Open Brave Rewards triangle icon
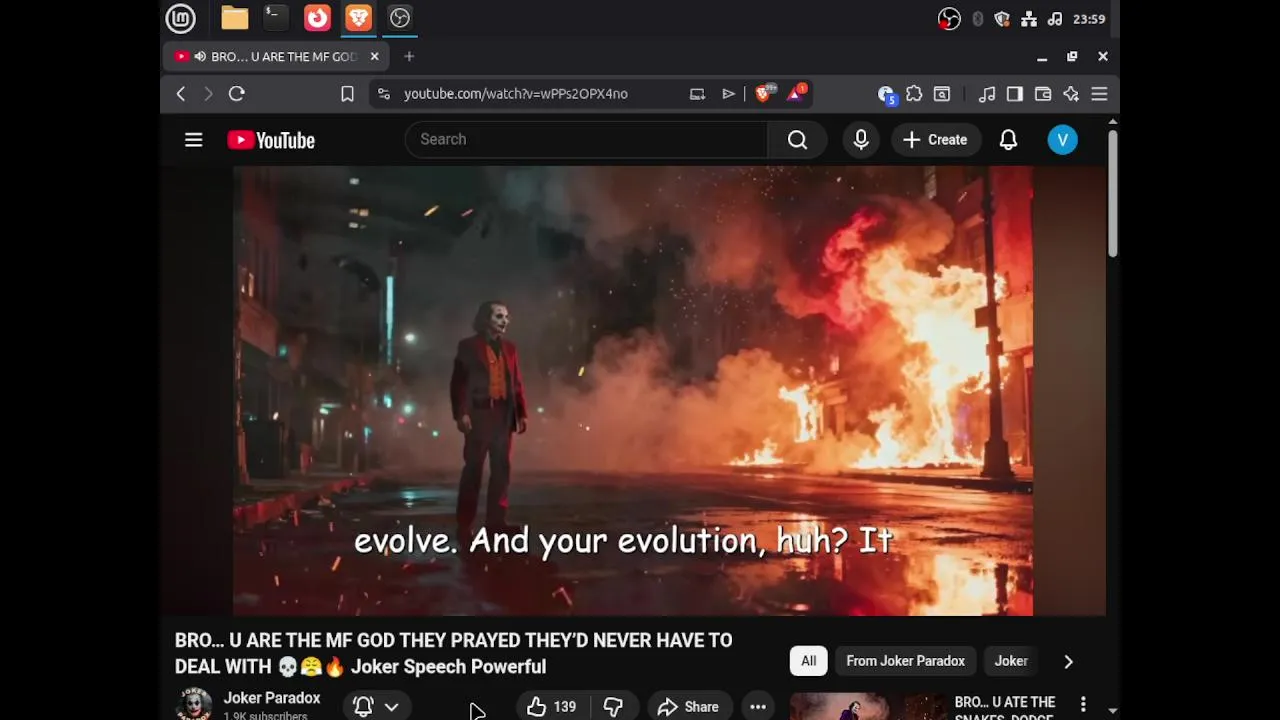Viewport: 1280px width, 720px height. (797, 94)
